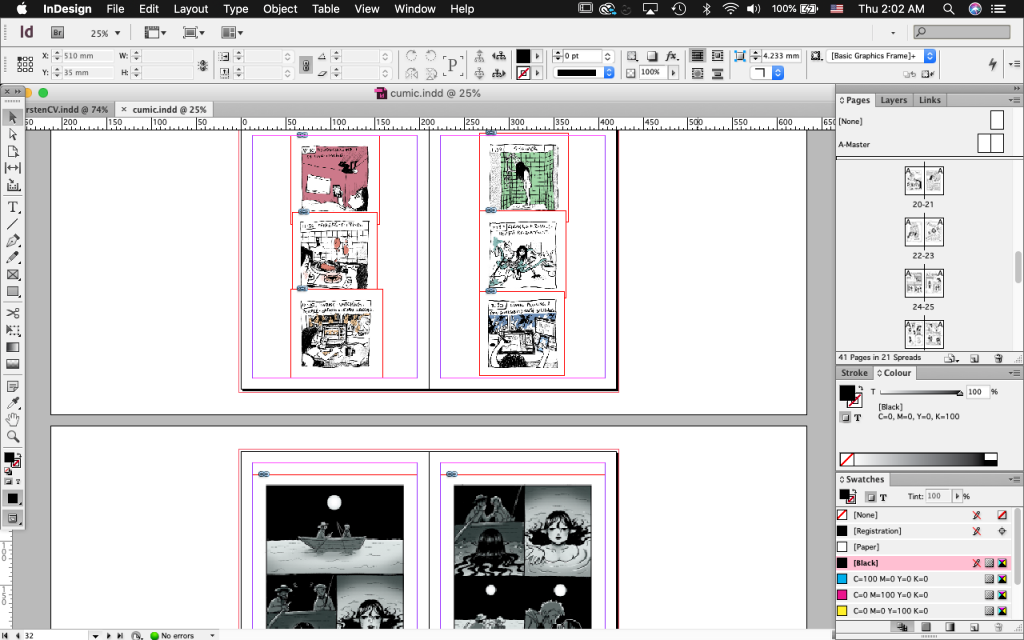The width and height of the screenshot is (1024, 640).
Task: Click the reference point locator grid
Action: [25, 64]
